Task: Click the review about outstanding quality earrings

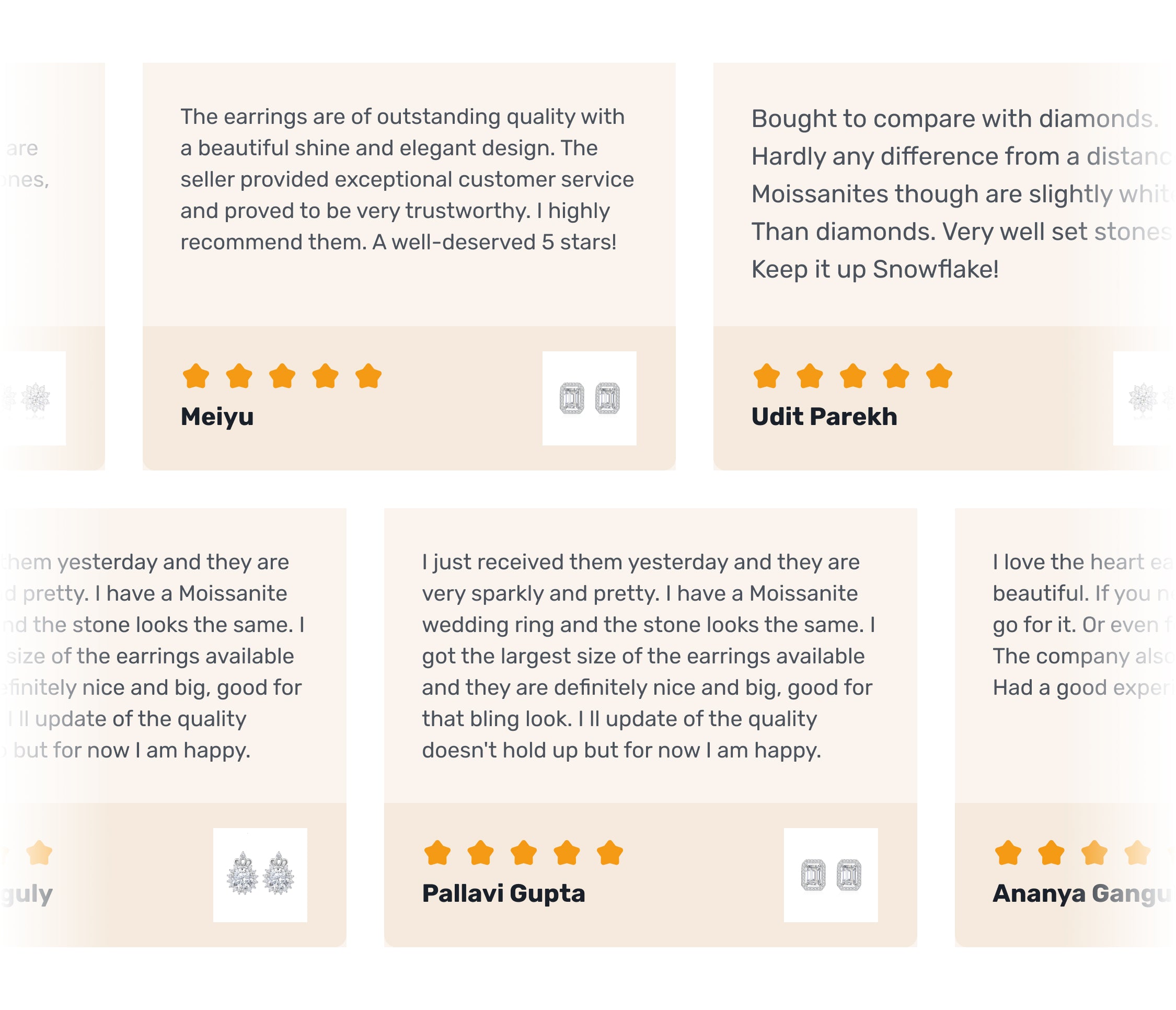Action: (x=407, y=179)
